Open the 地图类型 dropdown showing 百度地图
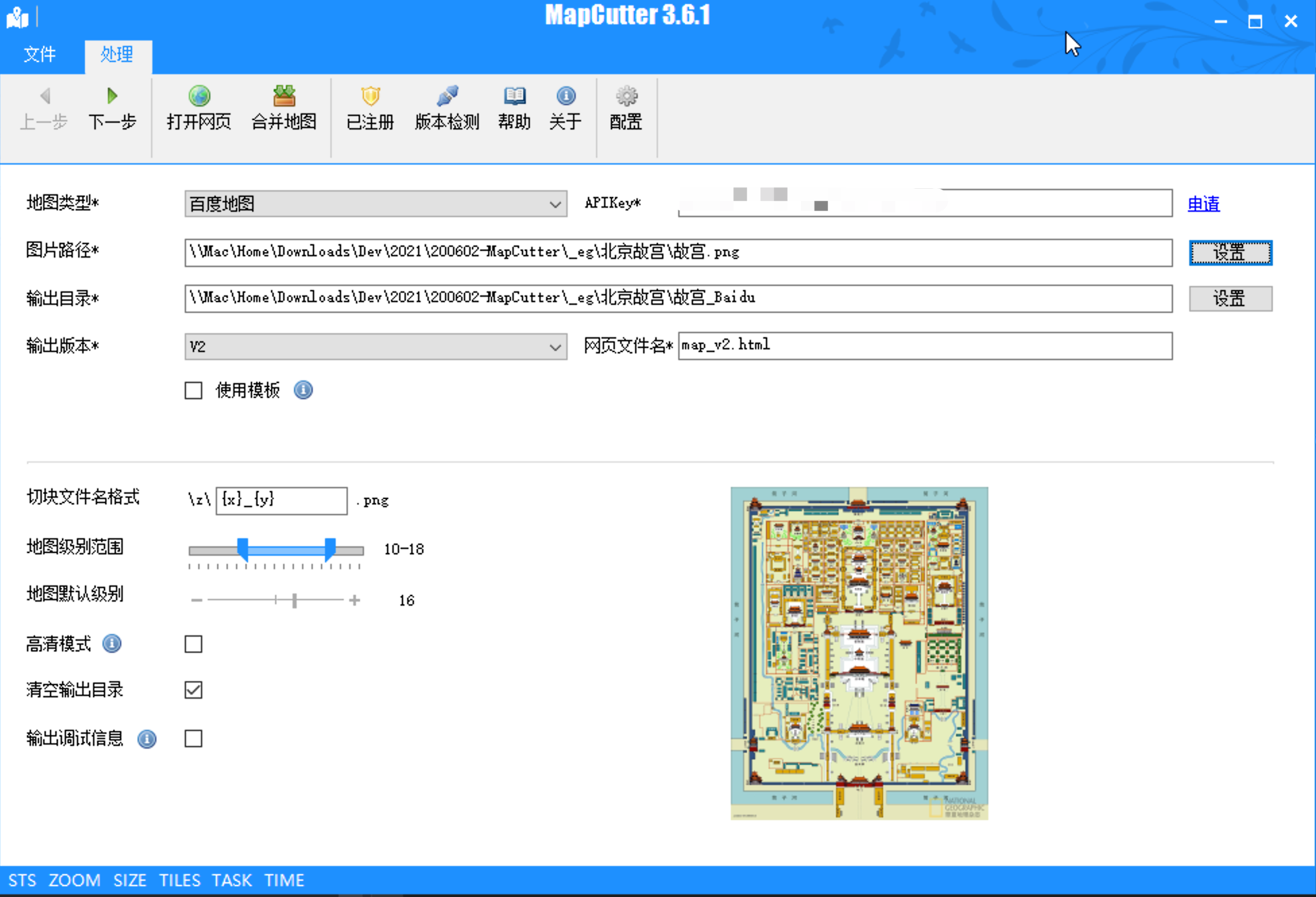1316x897 pixels. coord(376,204)
